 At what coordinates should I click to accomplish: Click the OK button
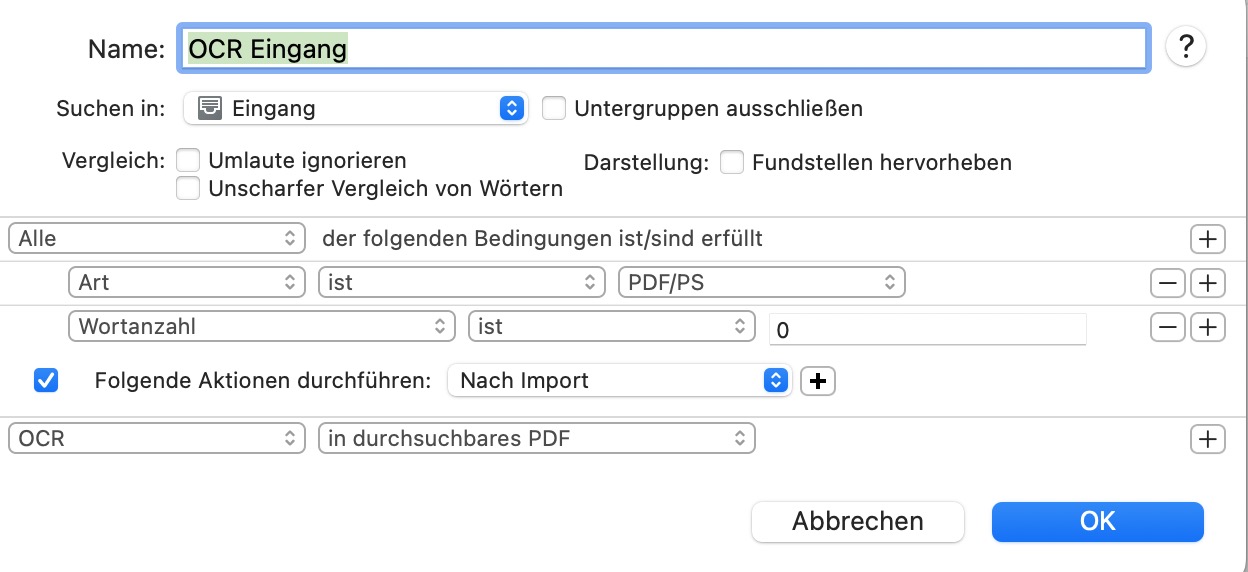1097,521
